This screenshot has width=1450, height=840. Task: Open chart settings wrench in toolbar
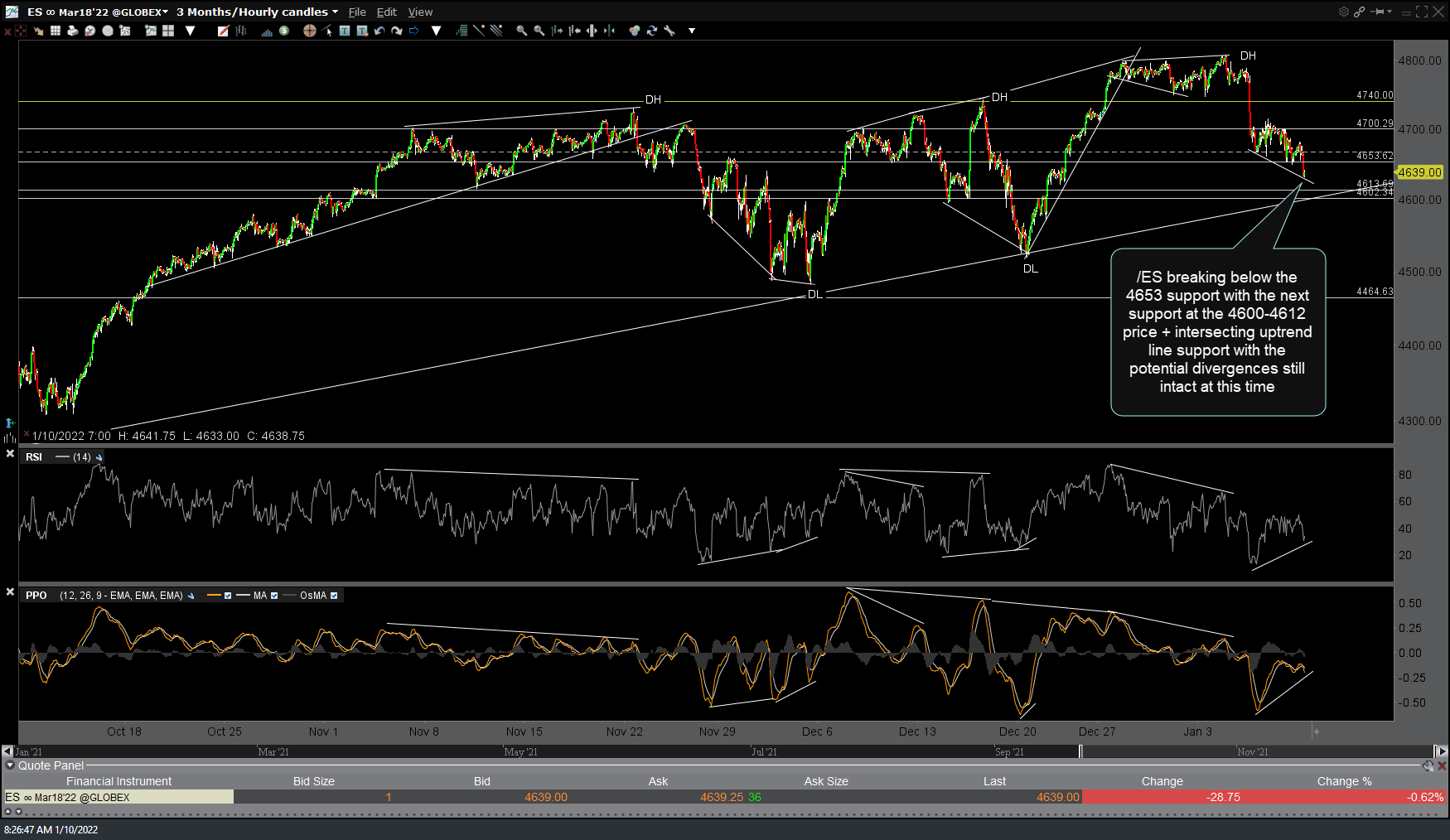click(x=669, y=31)
